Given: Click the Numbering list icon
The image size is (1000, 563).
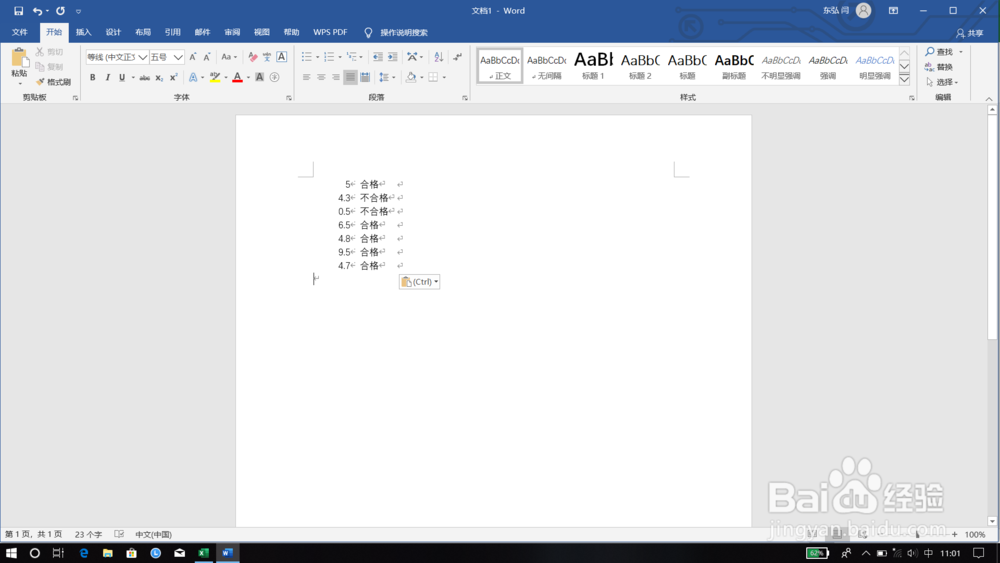Looking at the screenshot, I should (x=329, y=57).
